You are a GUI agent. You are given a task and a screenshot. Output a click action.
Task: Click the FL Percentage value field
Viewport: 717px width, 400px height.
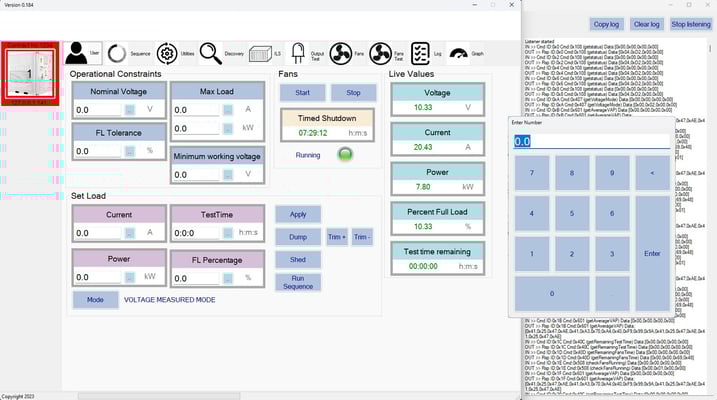[x=196, y=278]
